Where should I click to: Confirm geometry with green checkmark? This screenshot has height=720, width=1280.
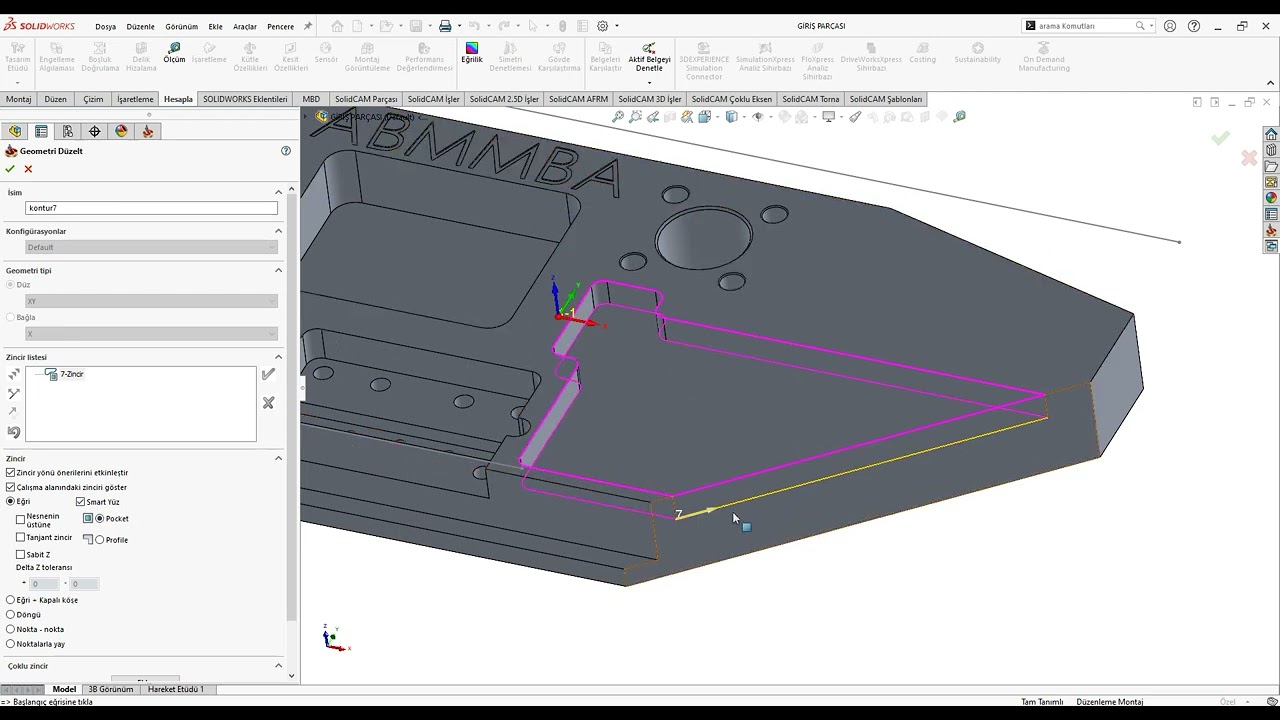click(x=11, y=169)
